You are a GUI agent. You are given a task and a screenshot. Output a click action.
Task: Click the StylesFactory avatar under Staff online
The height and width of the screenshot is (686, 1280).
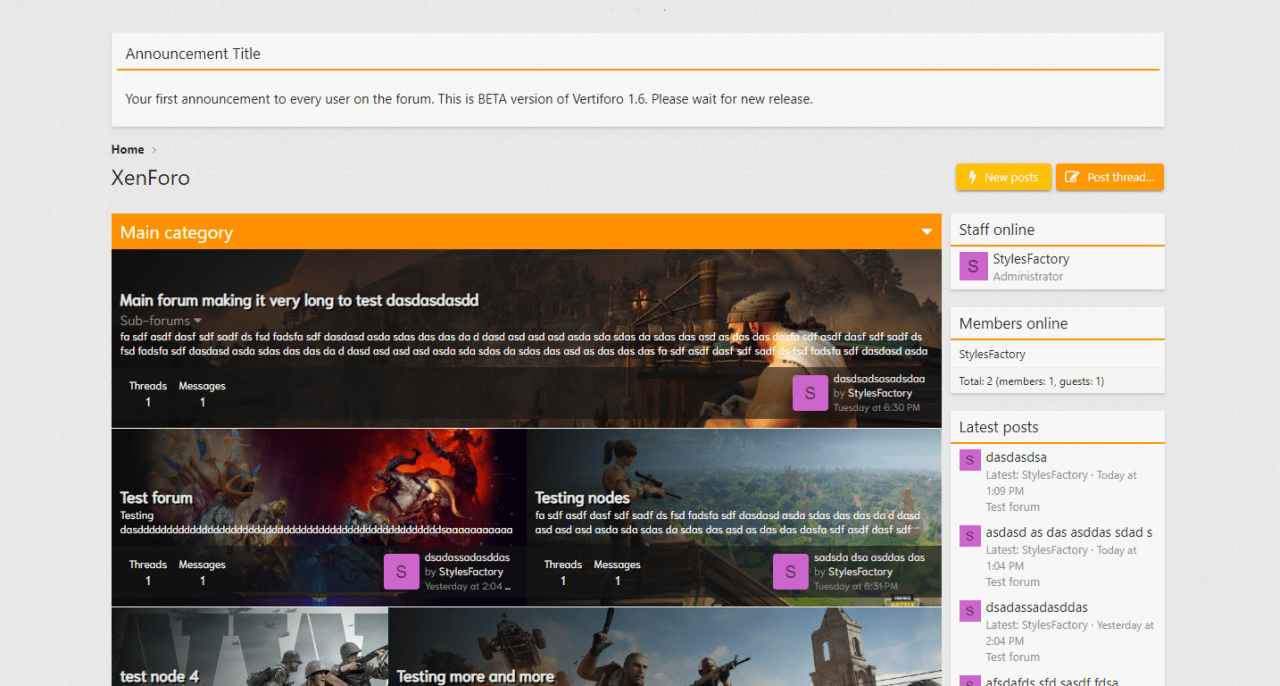(x=973, y=267)
